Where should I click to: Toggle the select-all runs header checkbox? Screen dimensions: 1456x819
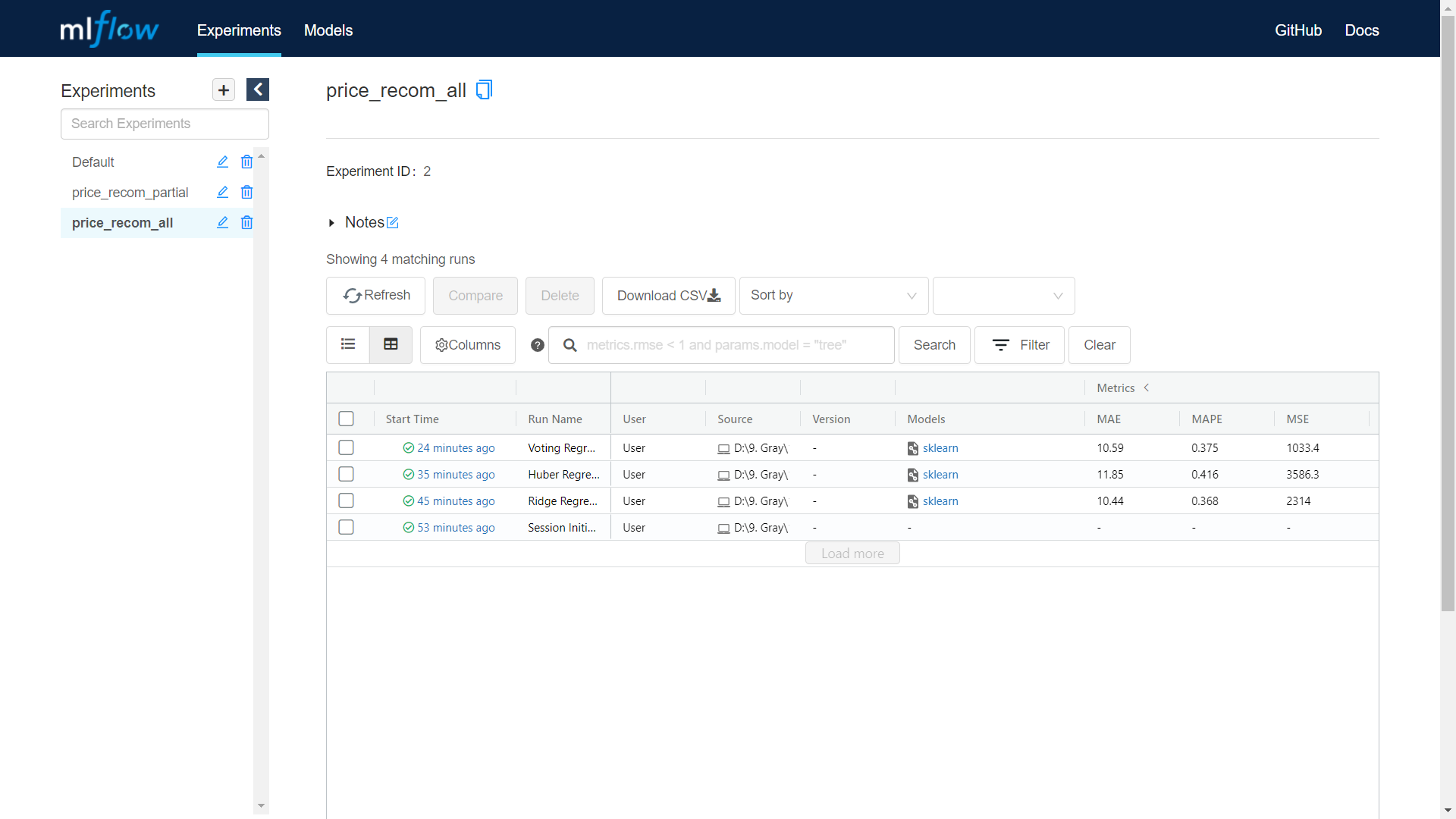347,419
